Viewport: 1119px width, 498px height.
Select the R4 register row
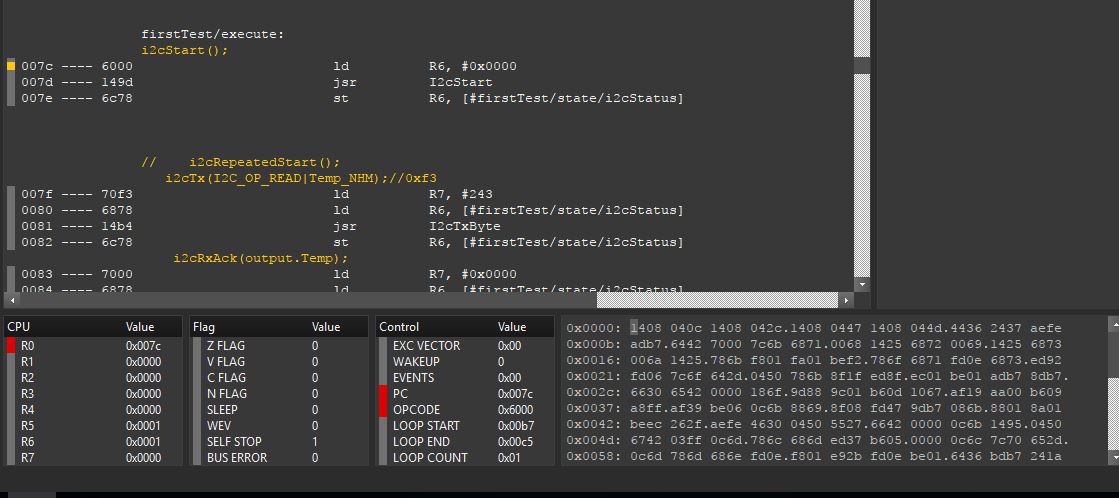click(93, 410)
